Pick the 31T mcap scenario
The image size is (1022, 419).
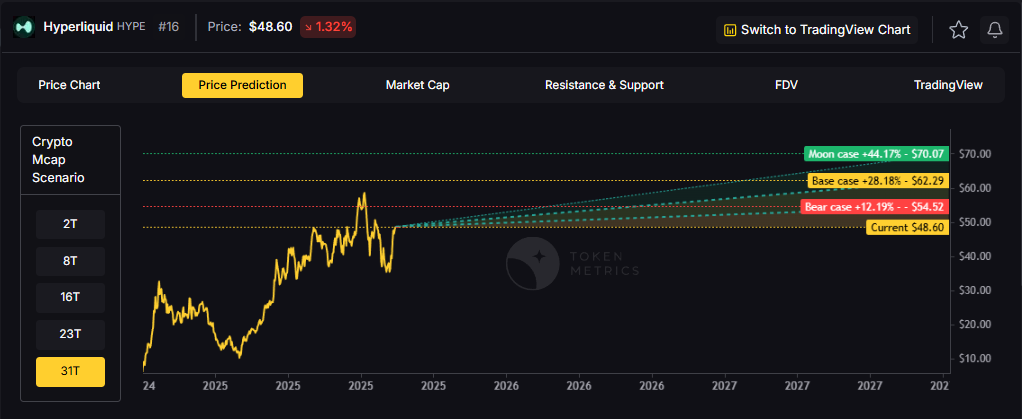[70, 371]
